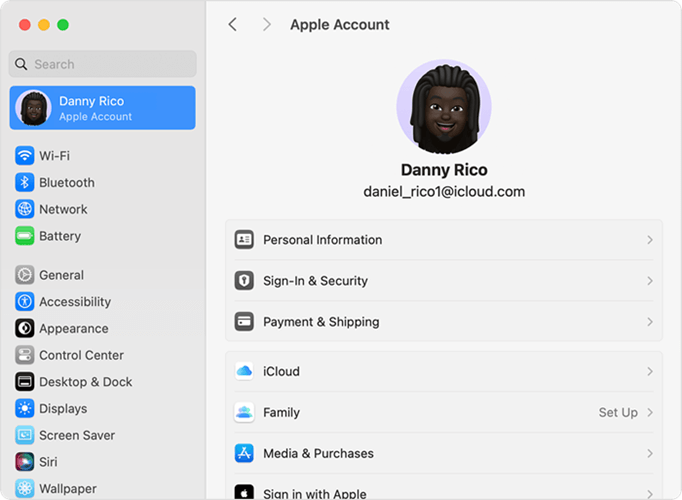The width and height of the screenshot is (682, 500).
Task: Open the Displays settings icon
Action: point(25,409)
